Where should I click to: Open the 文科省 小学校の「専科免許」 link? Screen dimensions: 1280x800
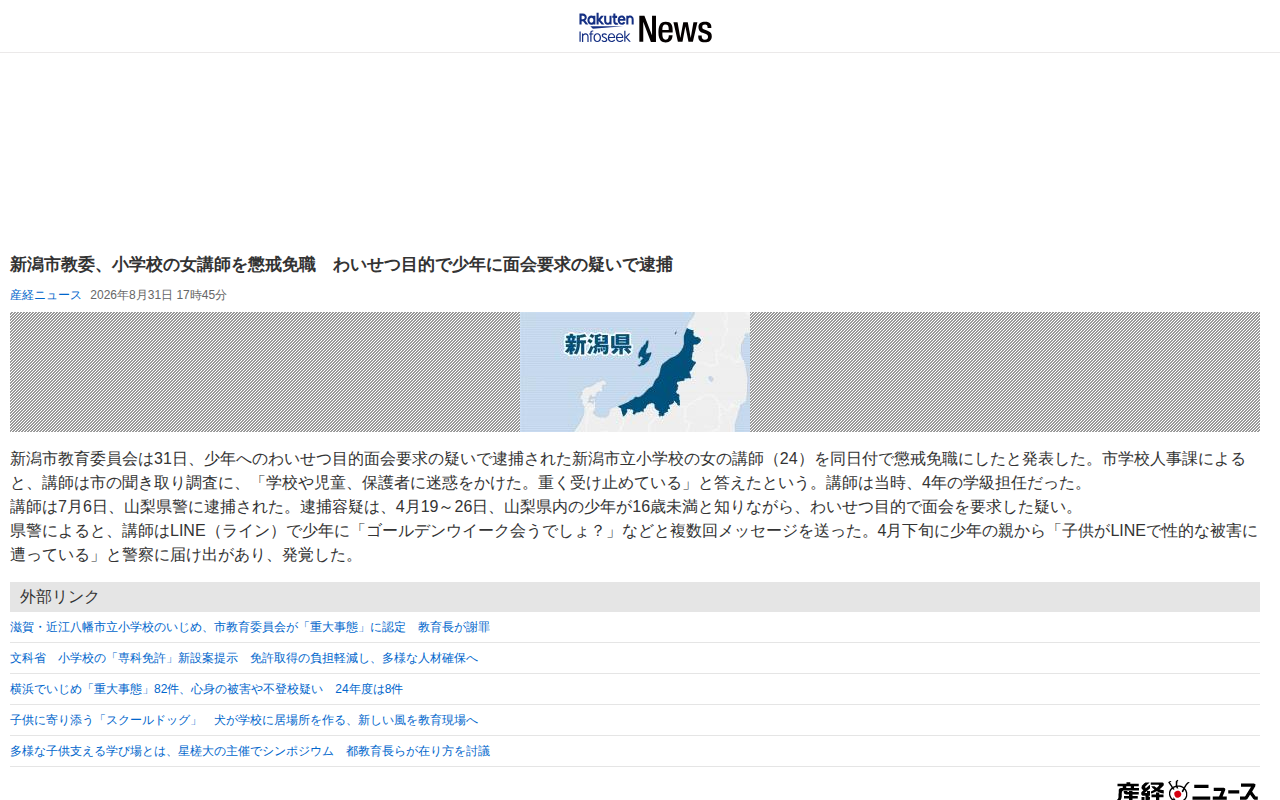244,658
